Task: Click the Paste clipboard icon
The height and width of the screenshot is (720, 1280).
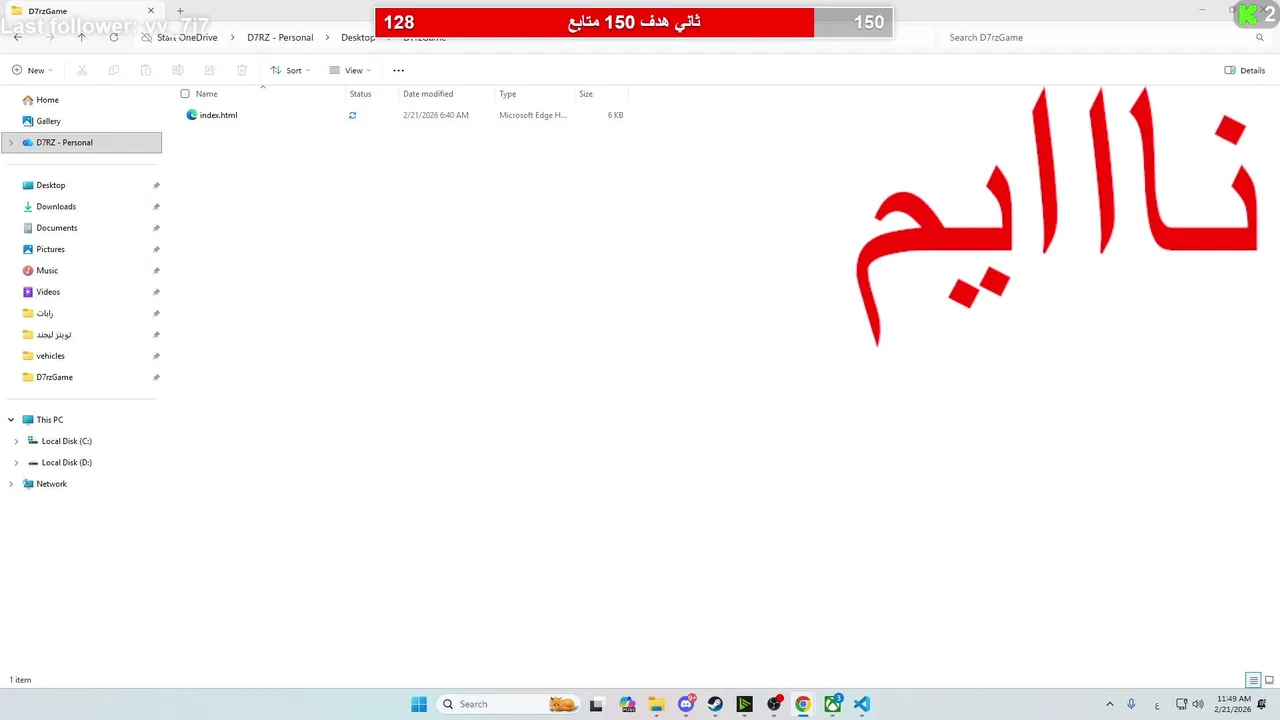Action: coord(146,70)
